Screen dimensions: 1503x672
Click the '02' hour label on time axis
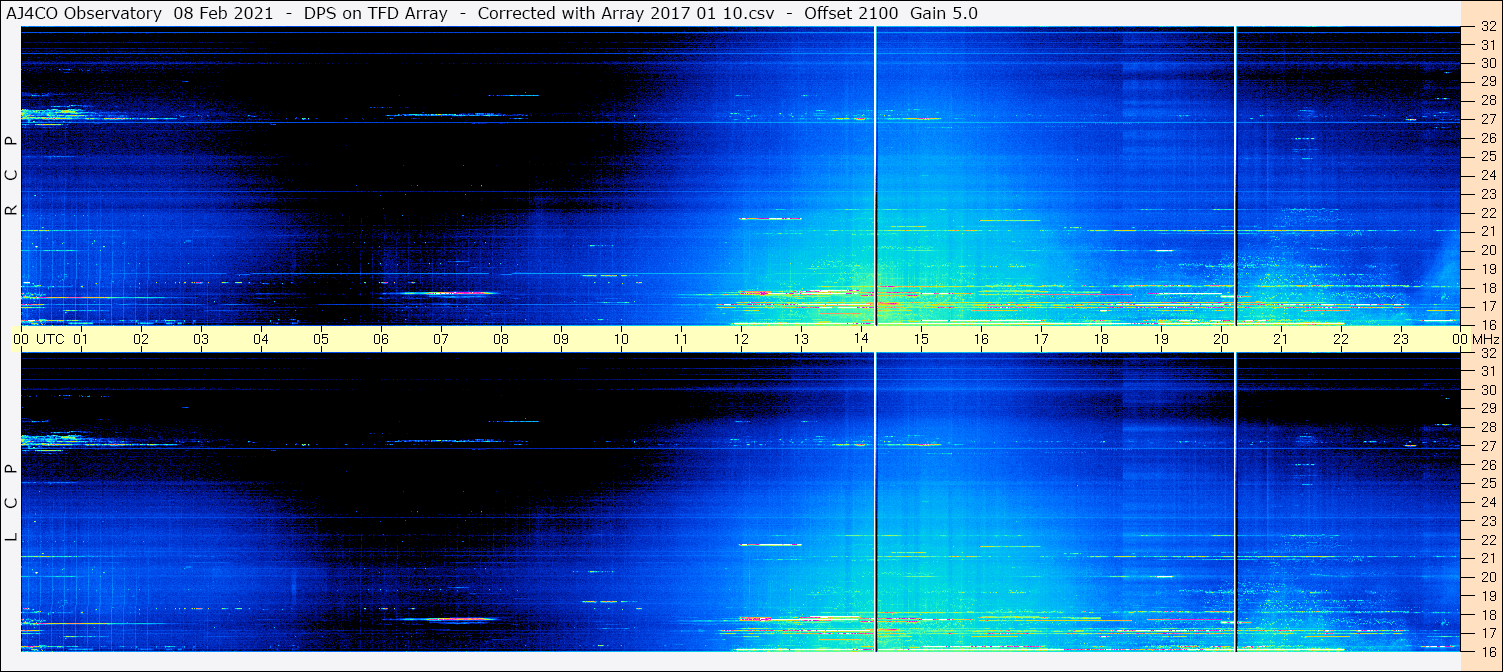pos(141,339)
